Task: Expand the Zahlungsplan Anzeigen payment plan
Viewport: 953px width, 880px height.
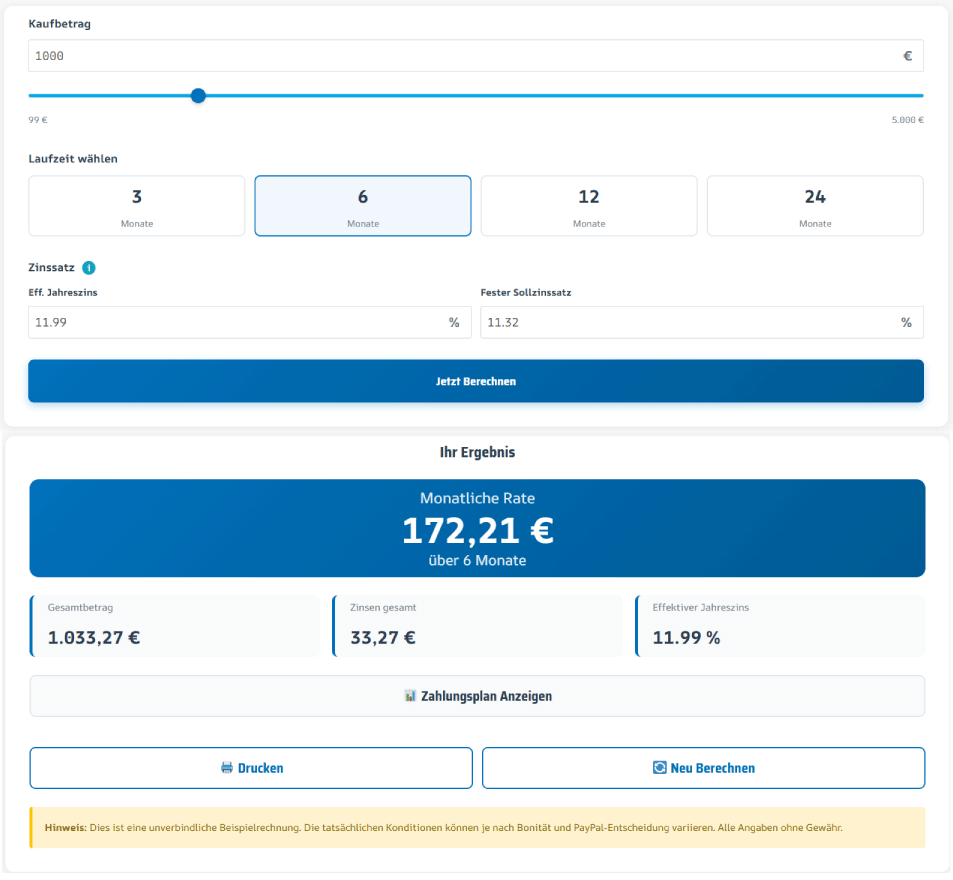Action: 477,696
